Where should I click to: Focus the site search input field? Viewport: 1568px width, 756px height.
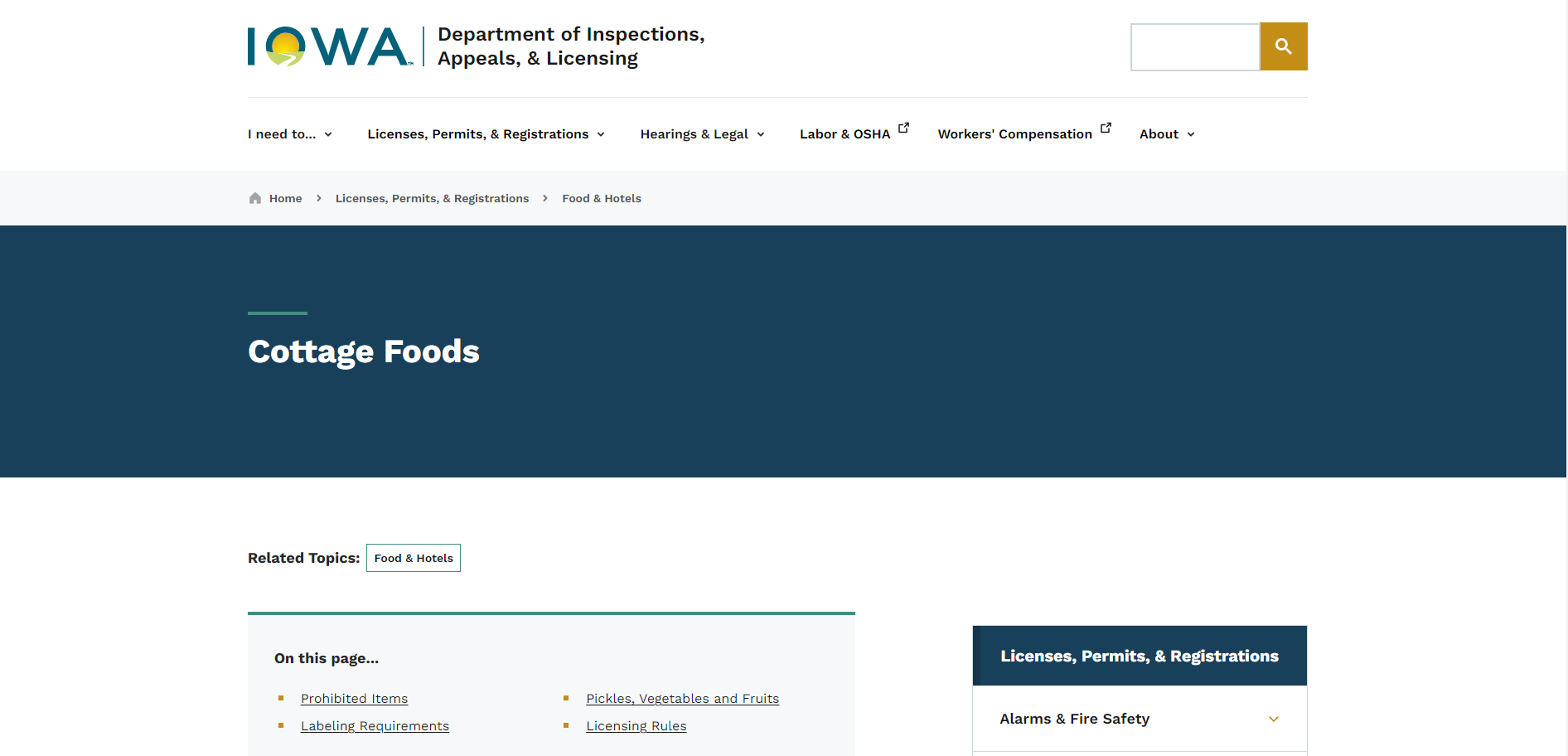[1195, 46]
